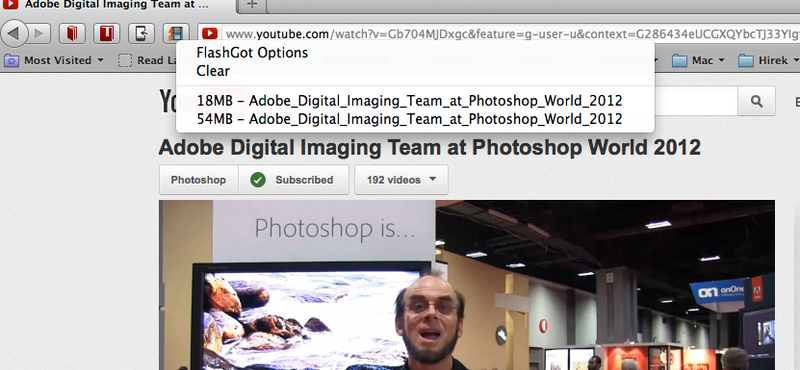Open the Read Later bookmark

click(147, 61)
